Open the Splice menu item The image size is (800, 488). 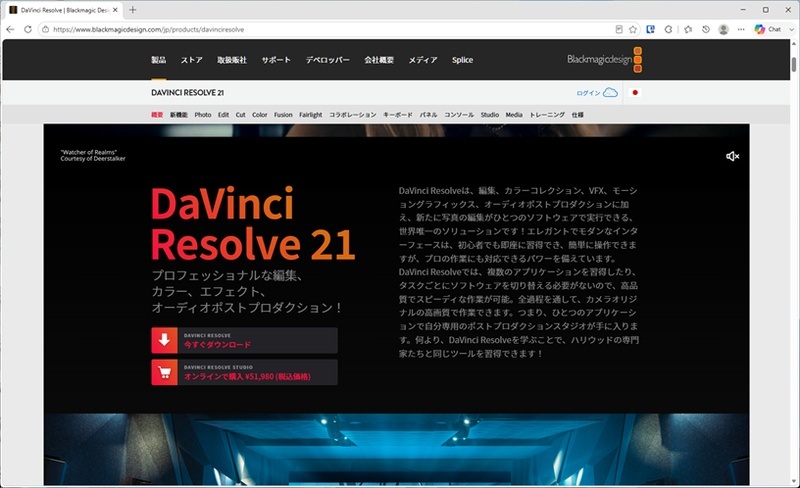click(462, 60)
